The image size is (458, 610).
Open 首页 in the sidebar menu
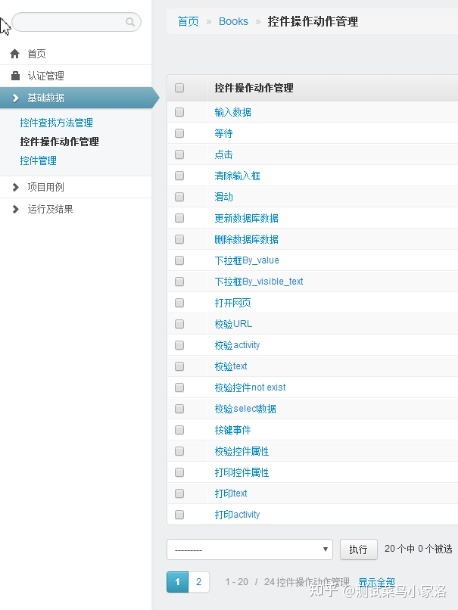(37, 54)
